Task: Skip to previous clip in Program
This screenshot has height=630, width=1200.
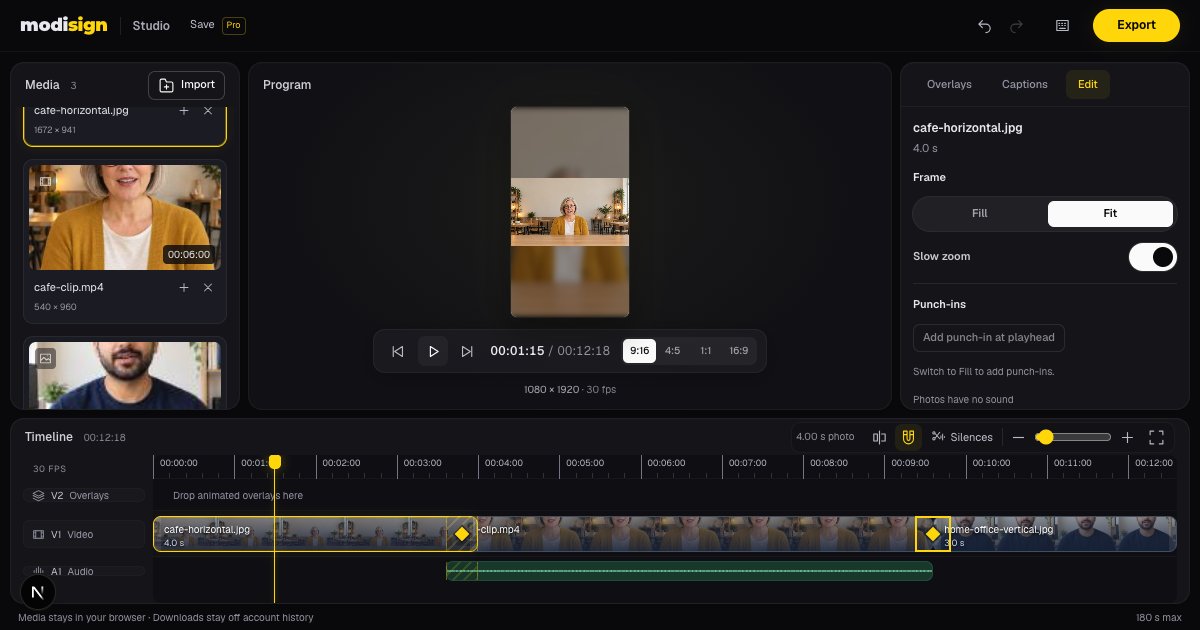Action: (397, 351)
